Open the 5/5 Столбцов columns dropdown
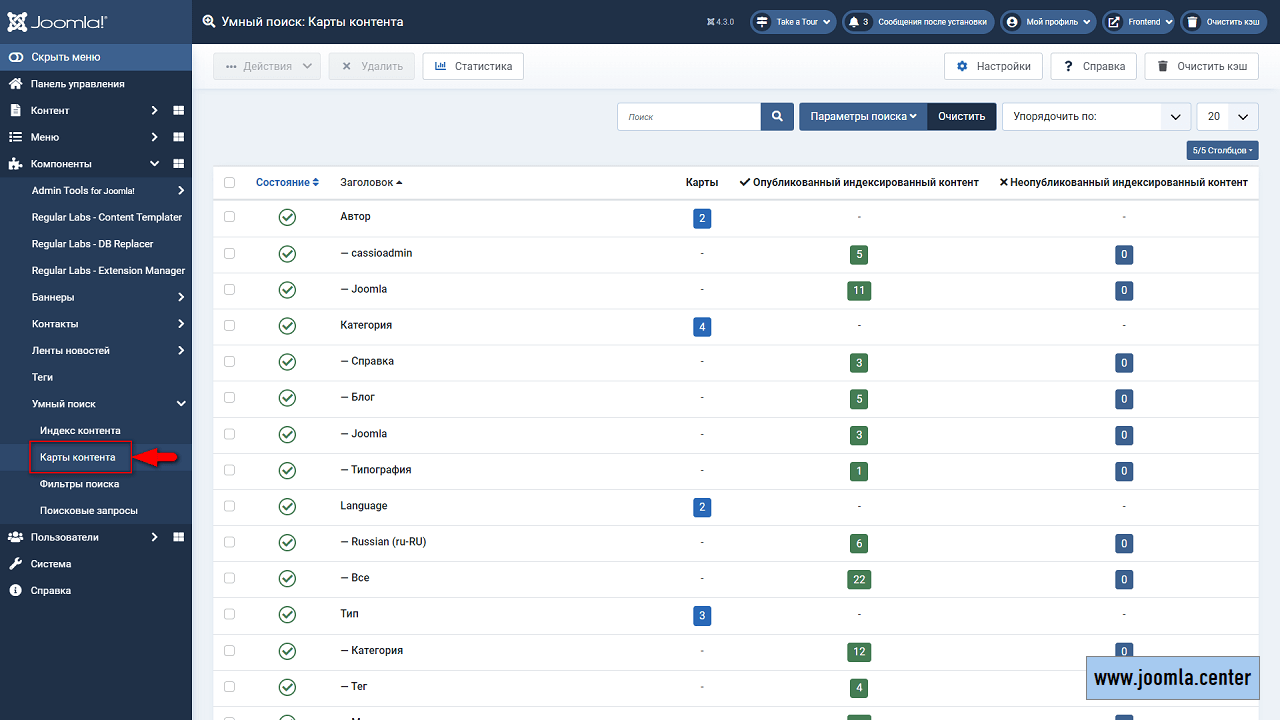The height and width of the screenshot is (720, 1280). point(1222,151)
